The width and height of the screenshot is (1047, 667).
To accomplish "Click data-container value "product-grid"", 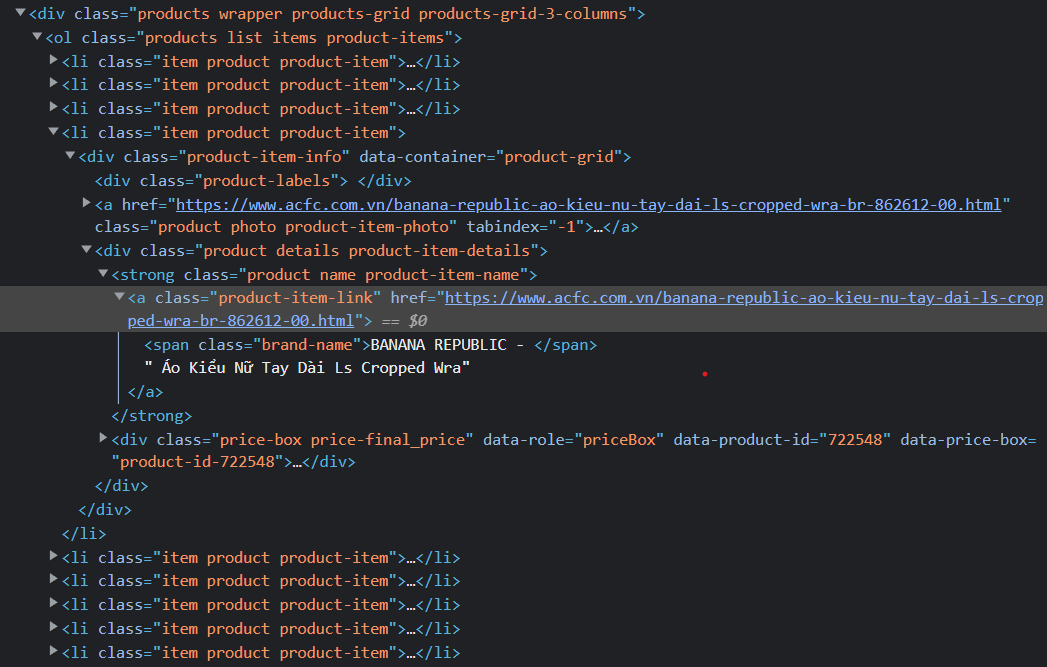I will click(x=558, y=157).
